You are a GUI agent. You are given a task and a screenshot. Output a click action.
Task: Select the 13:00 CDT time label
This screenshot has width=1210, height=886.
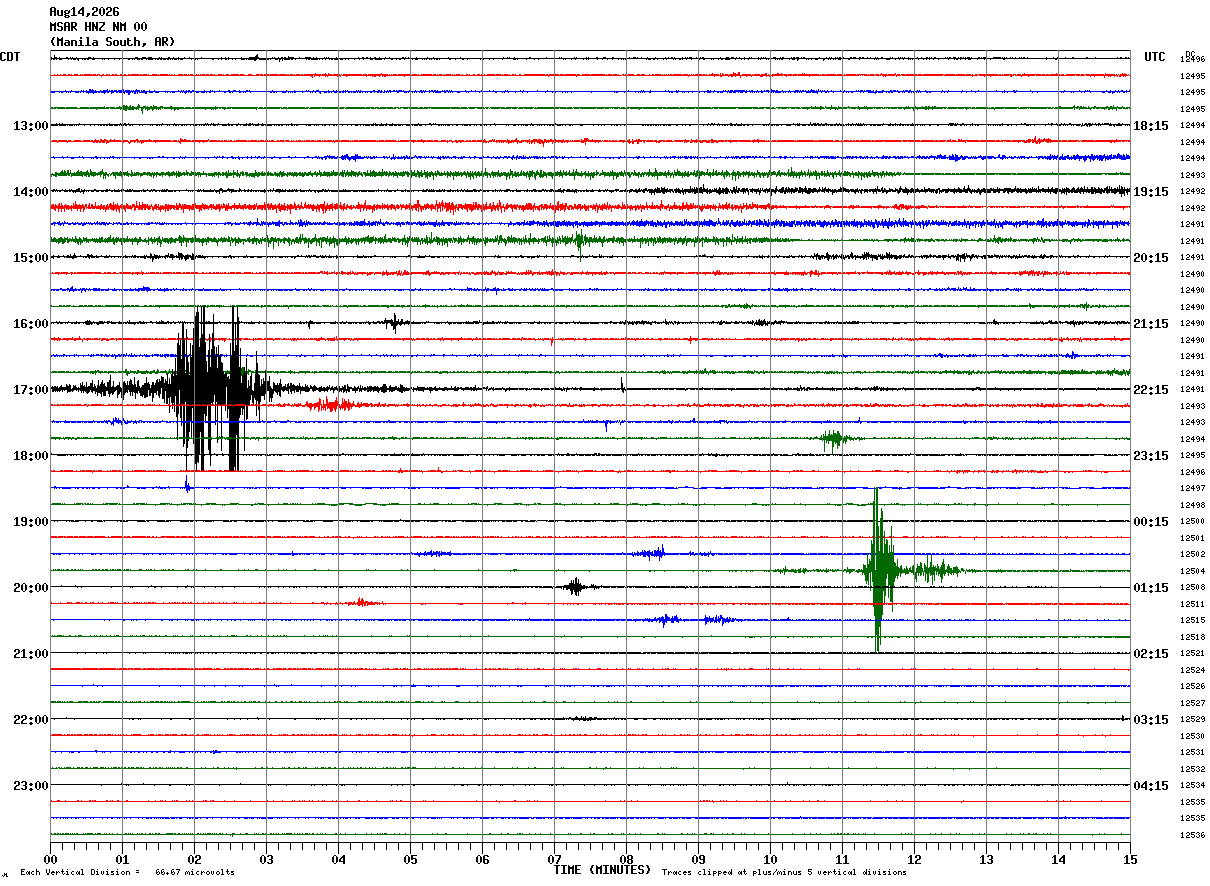(30, 126)
